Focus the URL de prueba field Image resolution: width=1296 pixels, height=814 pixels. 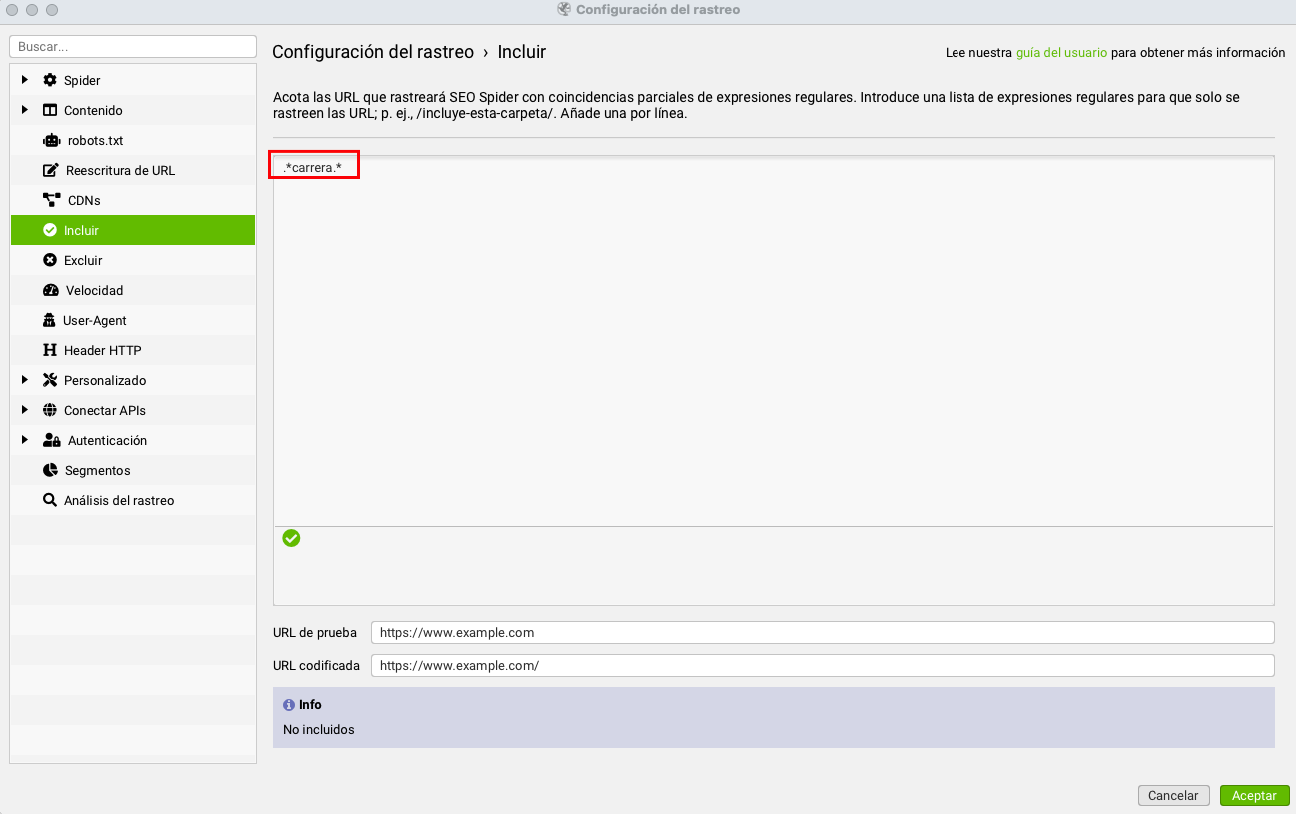coord(822,633)
